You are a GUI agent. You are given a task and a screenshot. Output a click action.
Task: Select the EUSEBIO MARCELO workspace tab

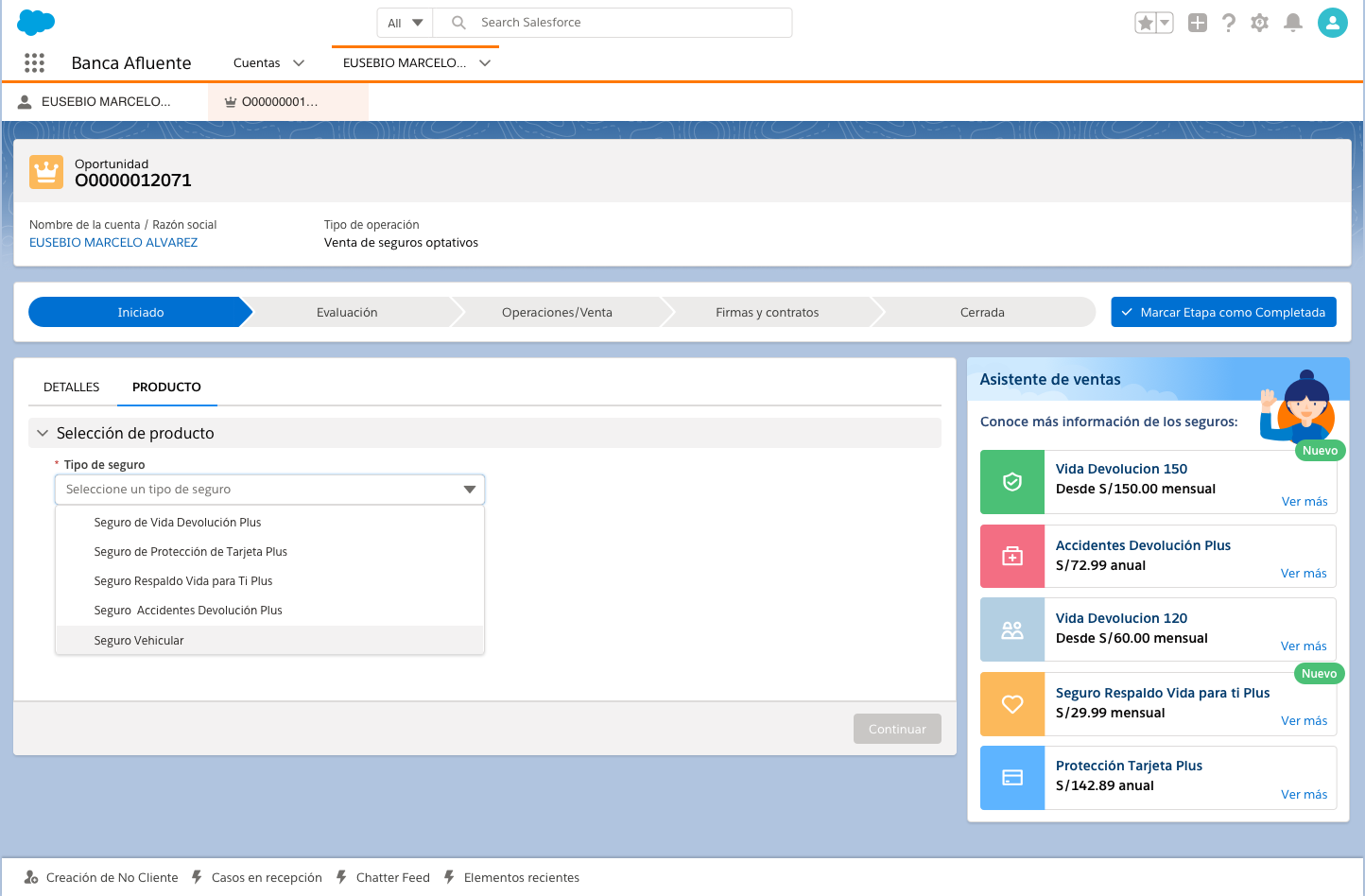[x=405, y=63]
